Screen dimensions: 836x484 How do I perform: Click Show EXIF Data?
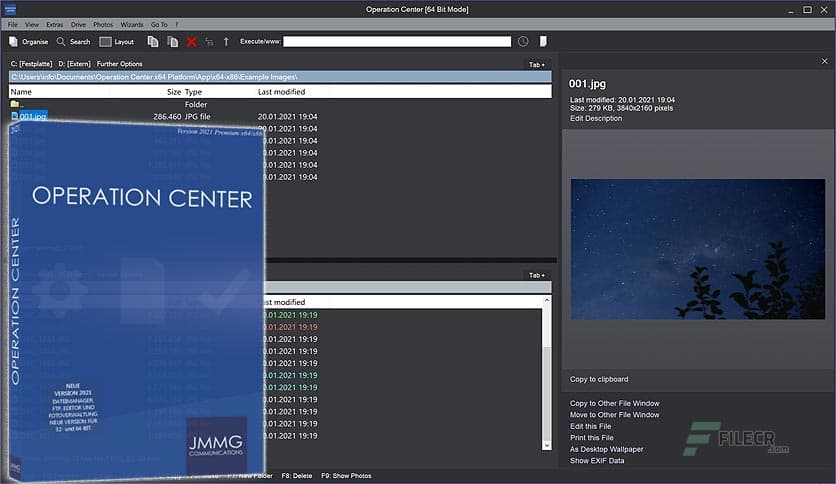[x=597, y=461]
